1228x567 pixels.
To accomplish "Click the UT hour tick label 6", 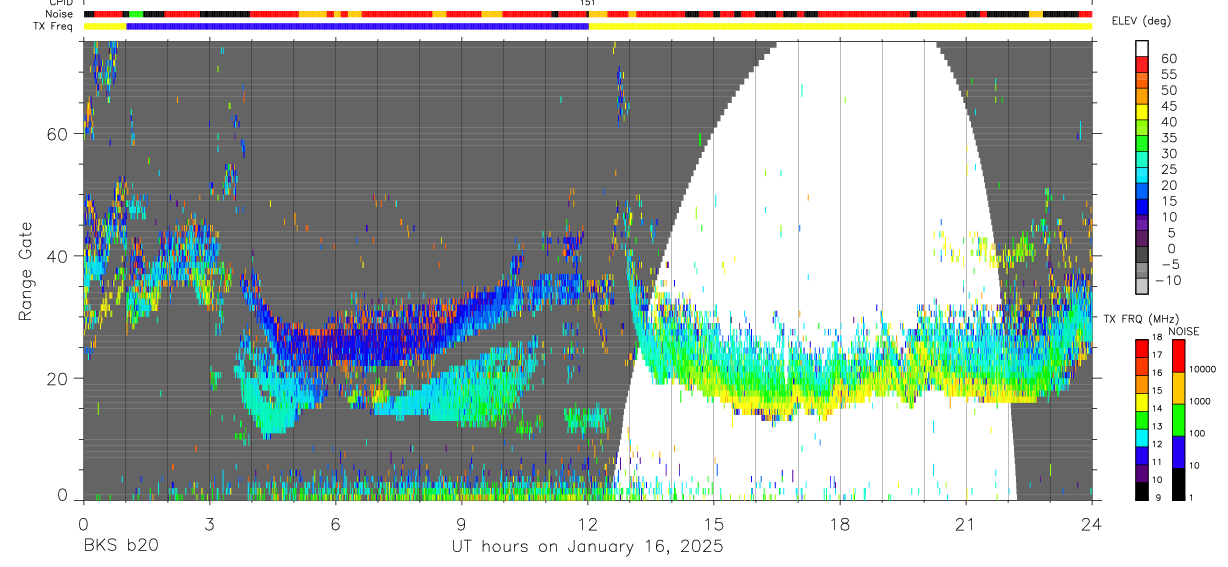I will [335, 524].
